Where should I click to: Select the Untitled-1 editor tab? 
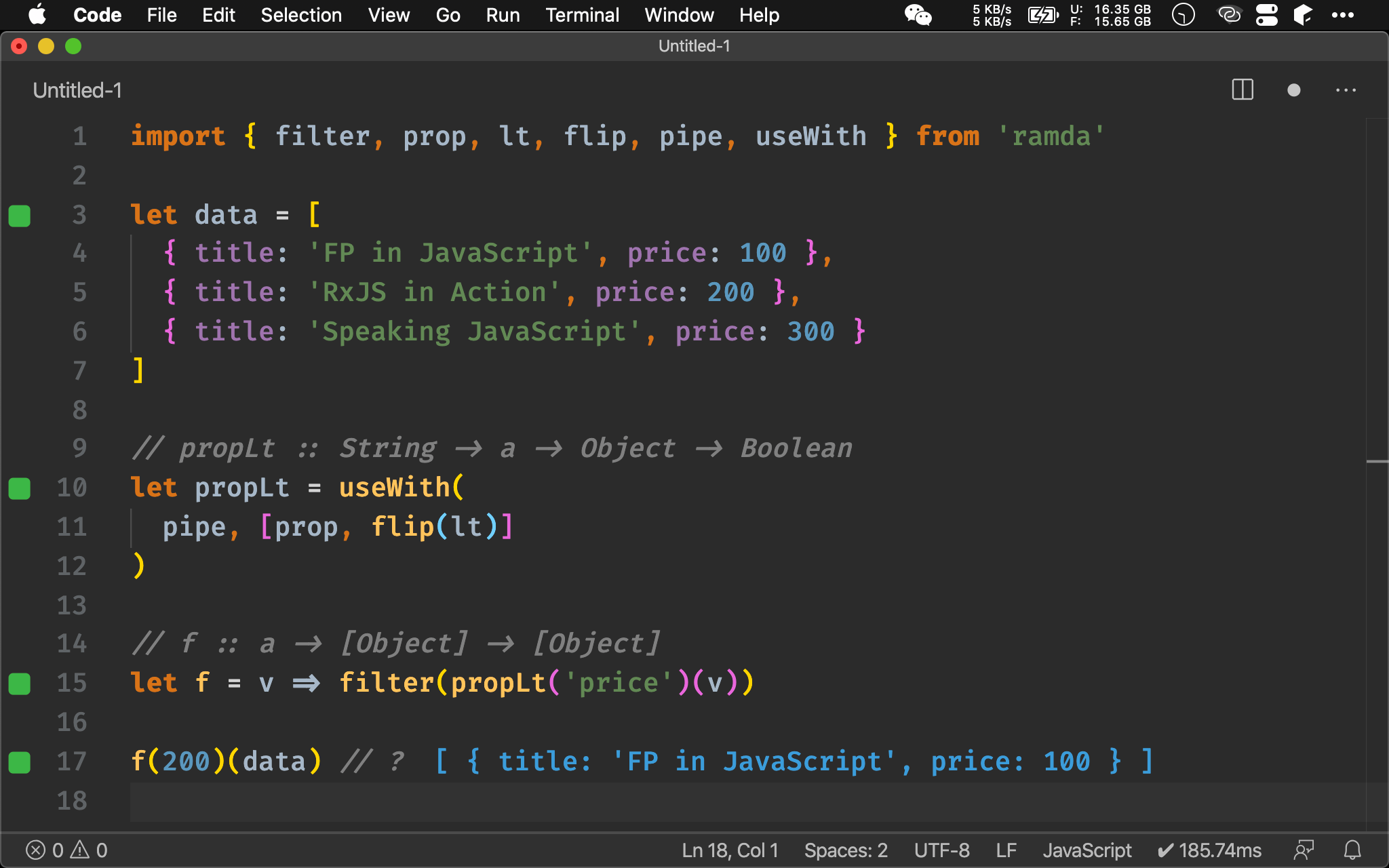click(77, 90)
